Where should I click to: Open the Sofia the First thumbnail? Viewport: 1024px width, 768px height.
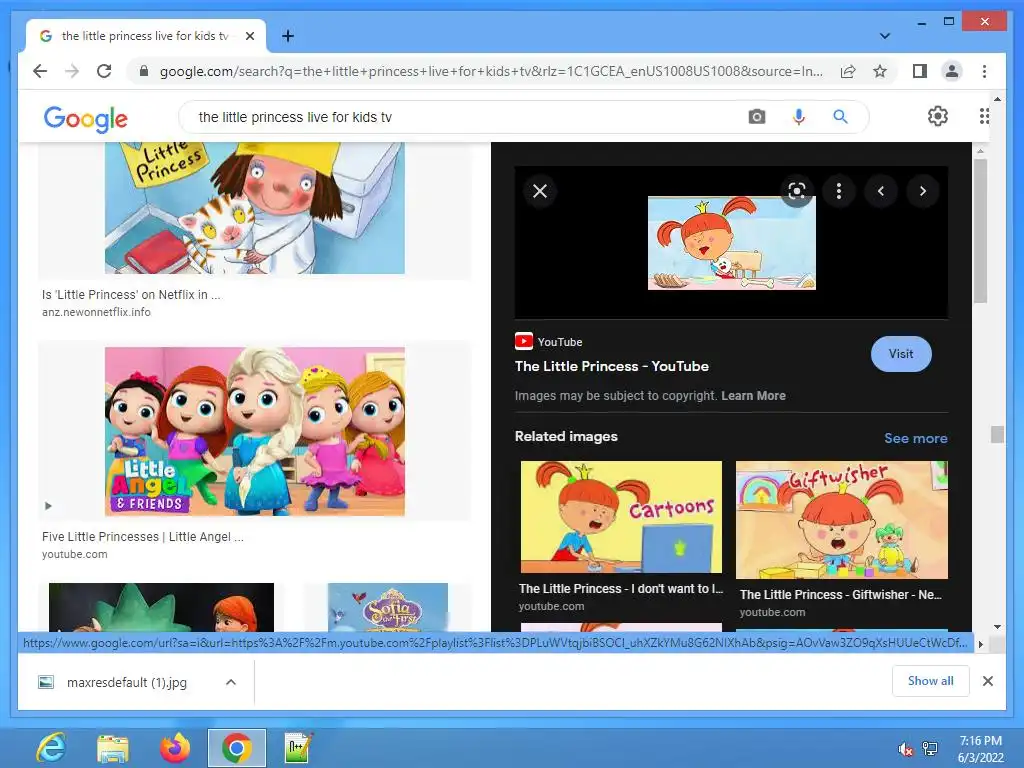point(388,607)
